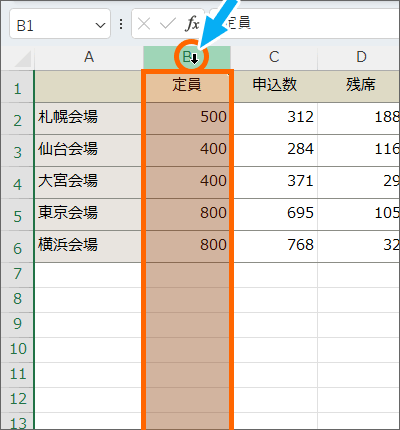
Task: Select column A header
Action: (89, 57)
